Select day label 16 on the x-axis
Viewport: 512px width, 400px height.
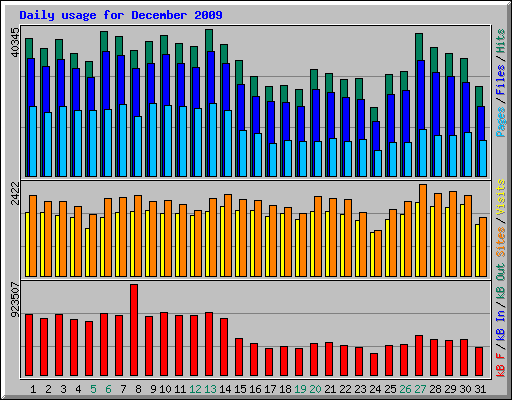coord(255,389)
